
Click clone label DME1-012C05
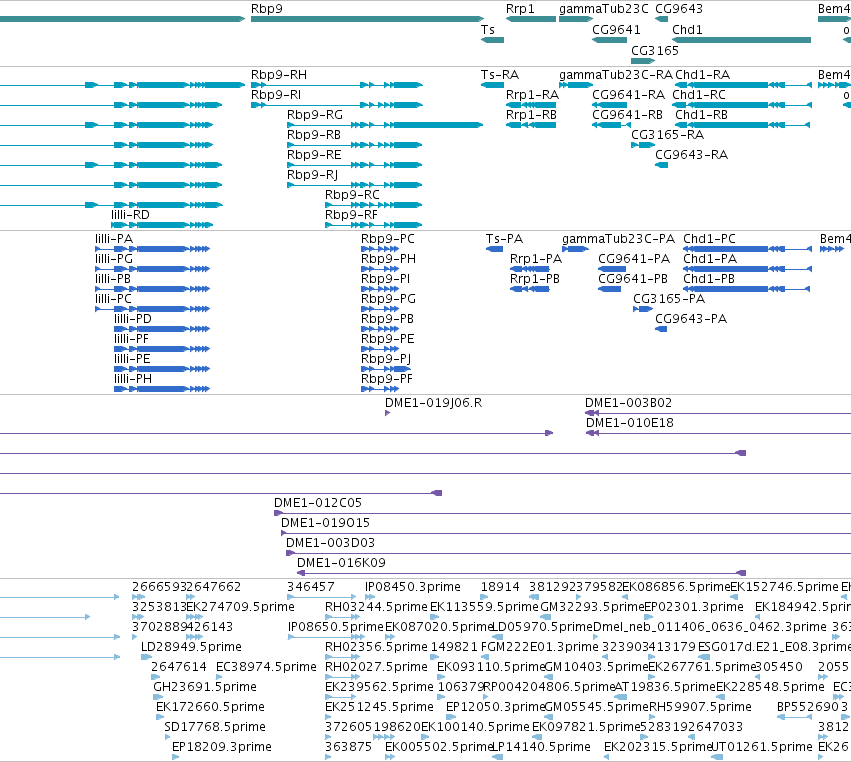tap(318, 503)
